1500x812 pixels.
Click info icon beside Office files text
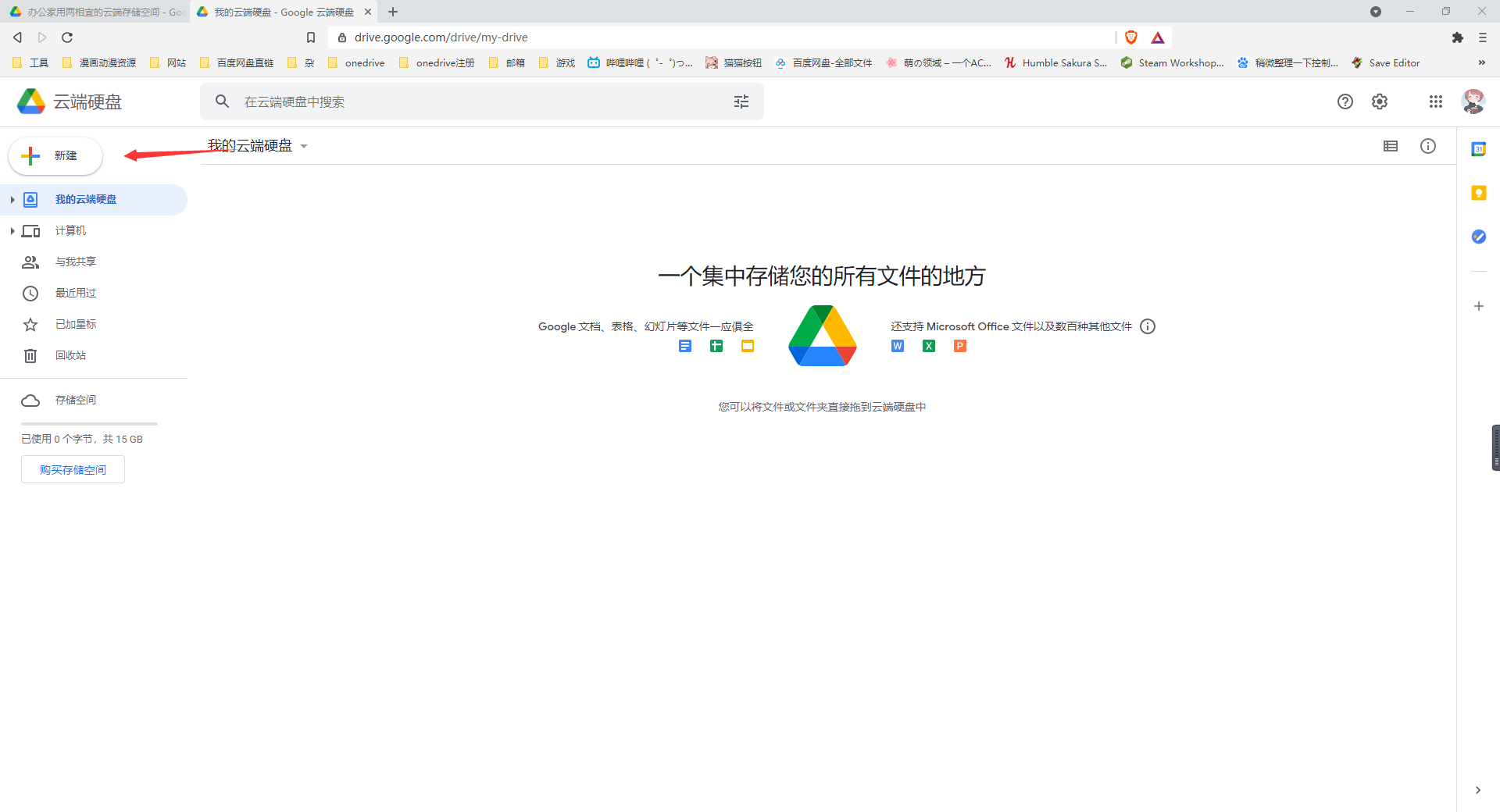[x=1148, y=326]
